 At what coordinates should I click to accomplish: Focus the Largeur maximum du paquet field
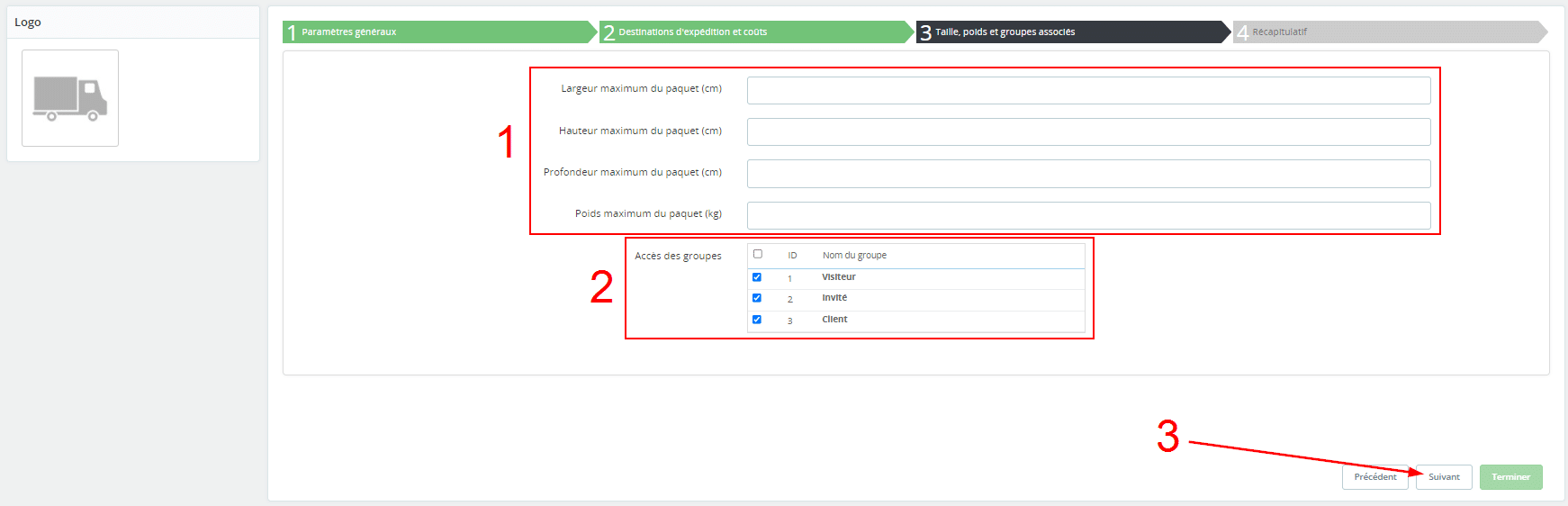click(1088, 90)
